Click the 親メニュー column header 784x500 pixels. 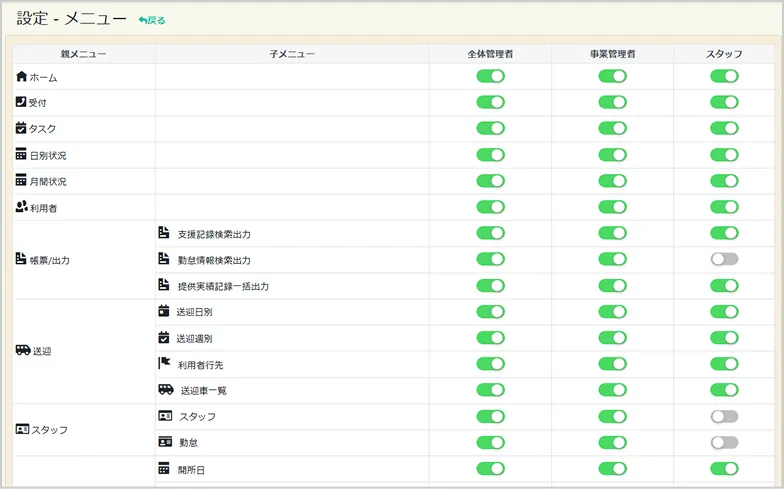84,54
